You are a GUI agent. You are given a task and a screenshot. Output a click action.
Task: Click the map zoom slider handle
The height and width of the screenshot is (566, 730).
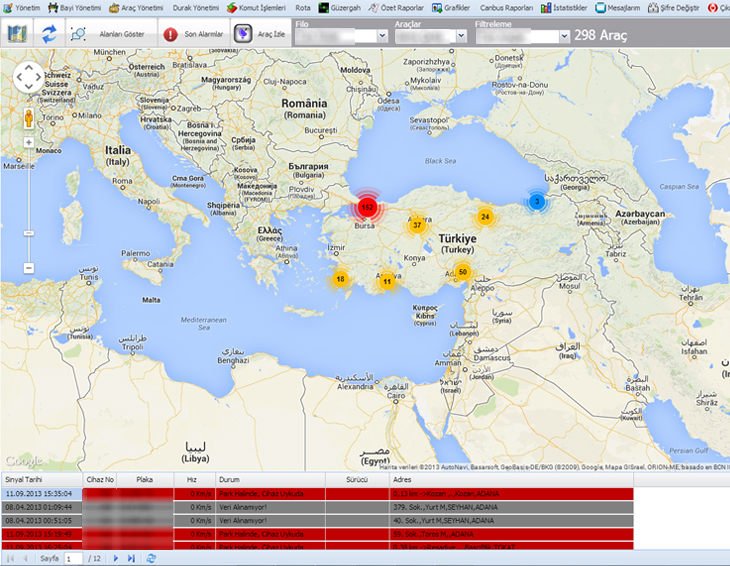coord(29,233)
